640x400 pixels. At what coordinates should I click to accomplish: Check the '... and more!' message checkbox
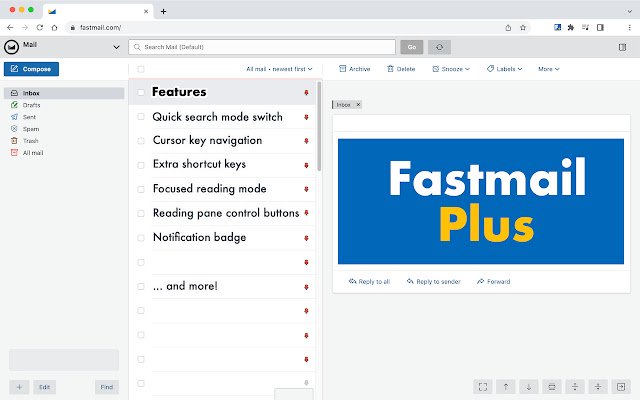tap(141, 286)
